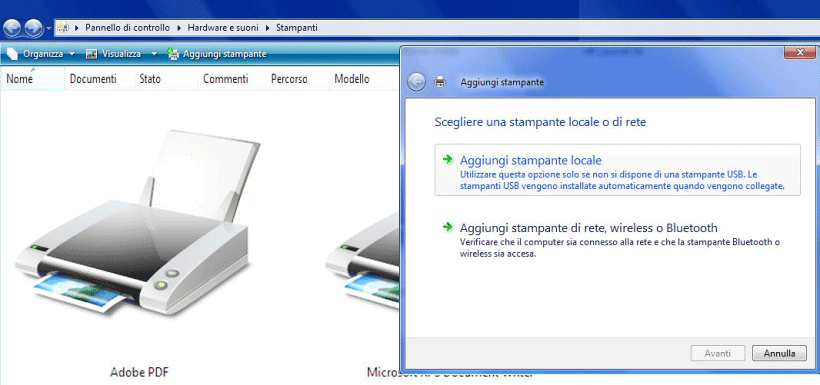Click the Explorer forward arrow button
Viewport: 820px width, 385px height.
33,28
